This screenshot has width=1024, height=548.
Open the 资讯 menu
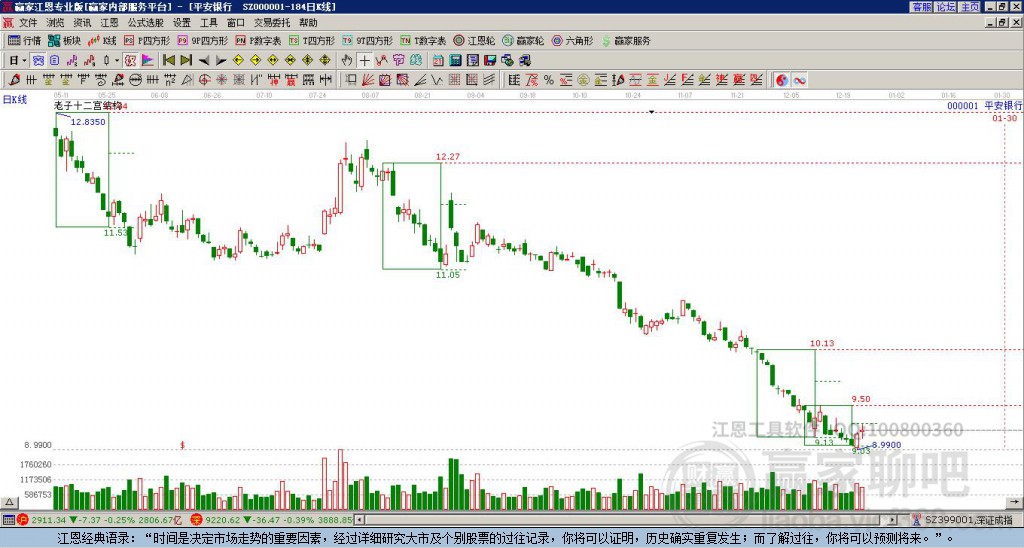point(82,23)
